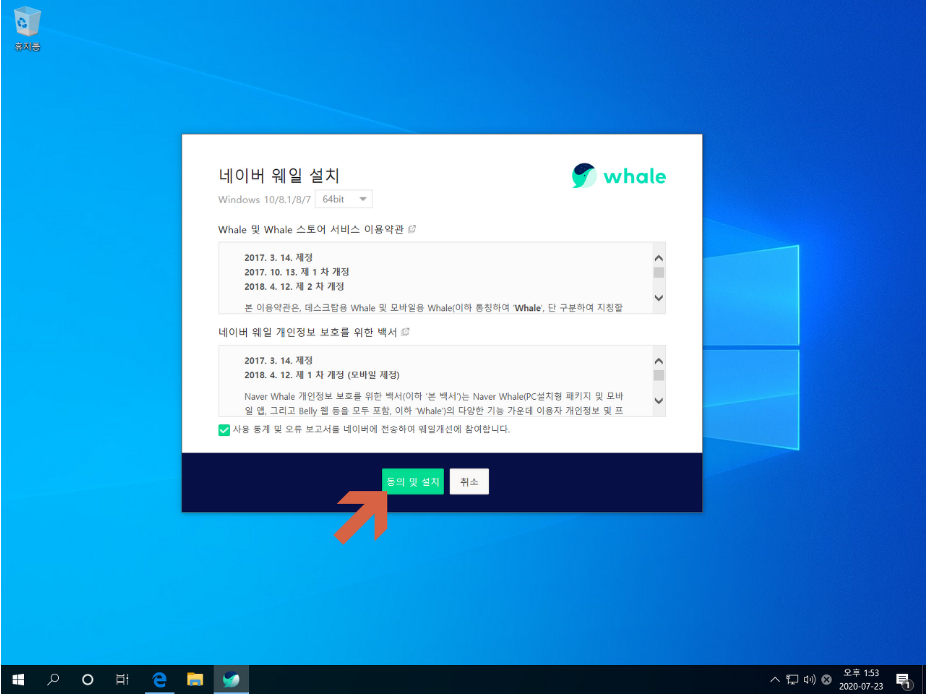
Task: Click the down arrow in the 이용약관 terms box
Action: 658,298
